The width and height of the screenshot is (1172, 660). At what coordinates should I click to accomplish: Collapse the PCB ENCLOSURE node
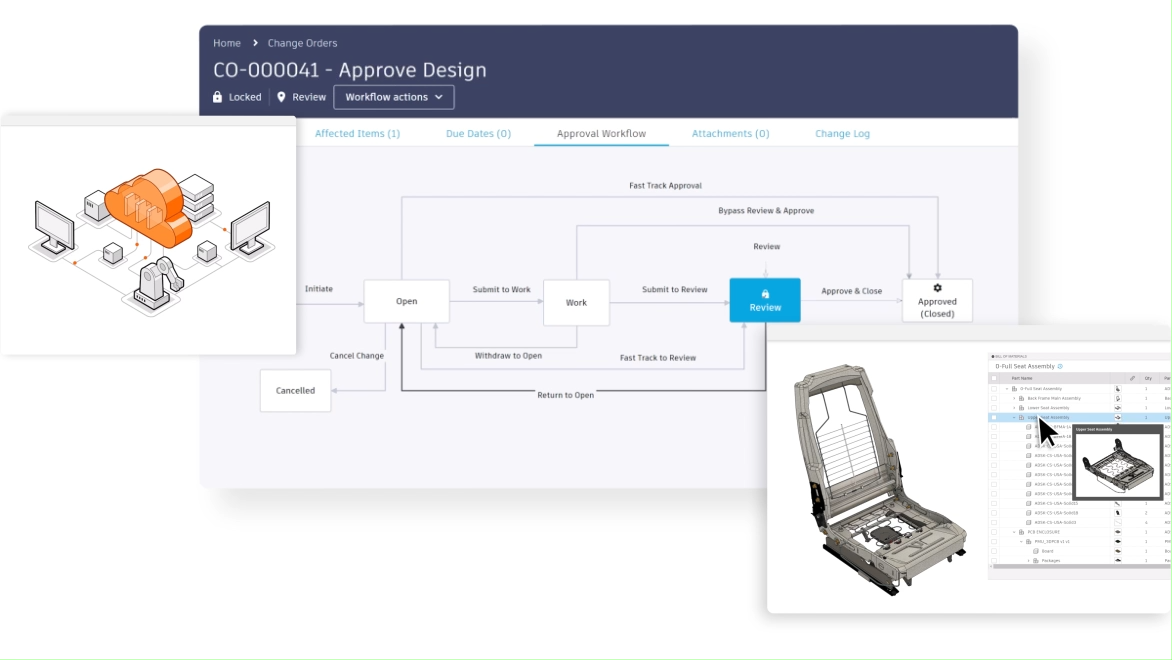pyautogui.click(x=1014, y=532)
